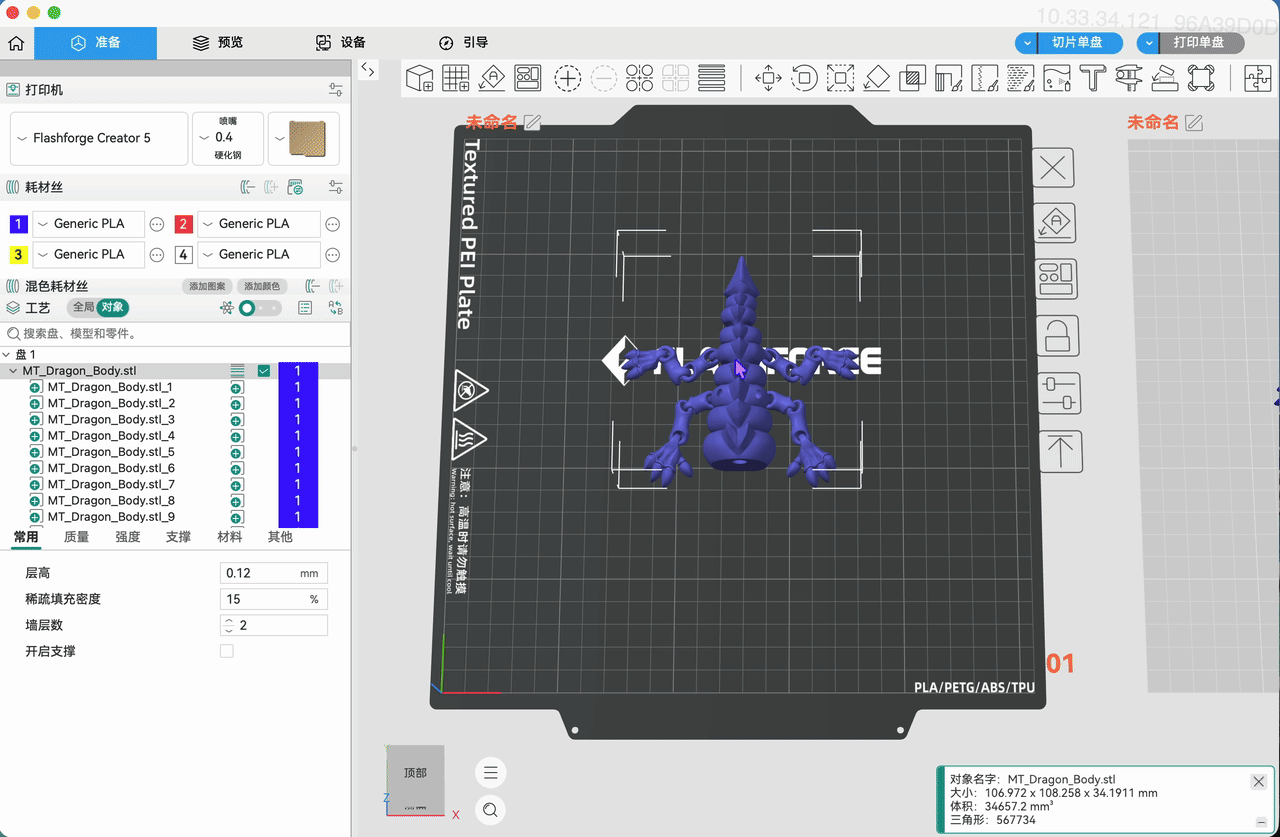1280x837 pixels.
Task: Add a new plate with the grid-plus icon
Action: pos(456,78)
